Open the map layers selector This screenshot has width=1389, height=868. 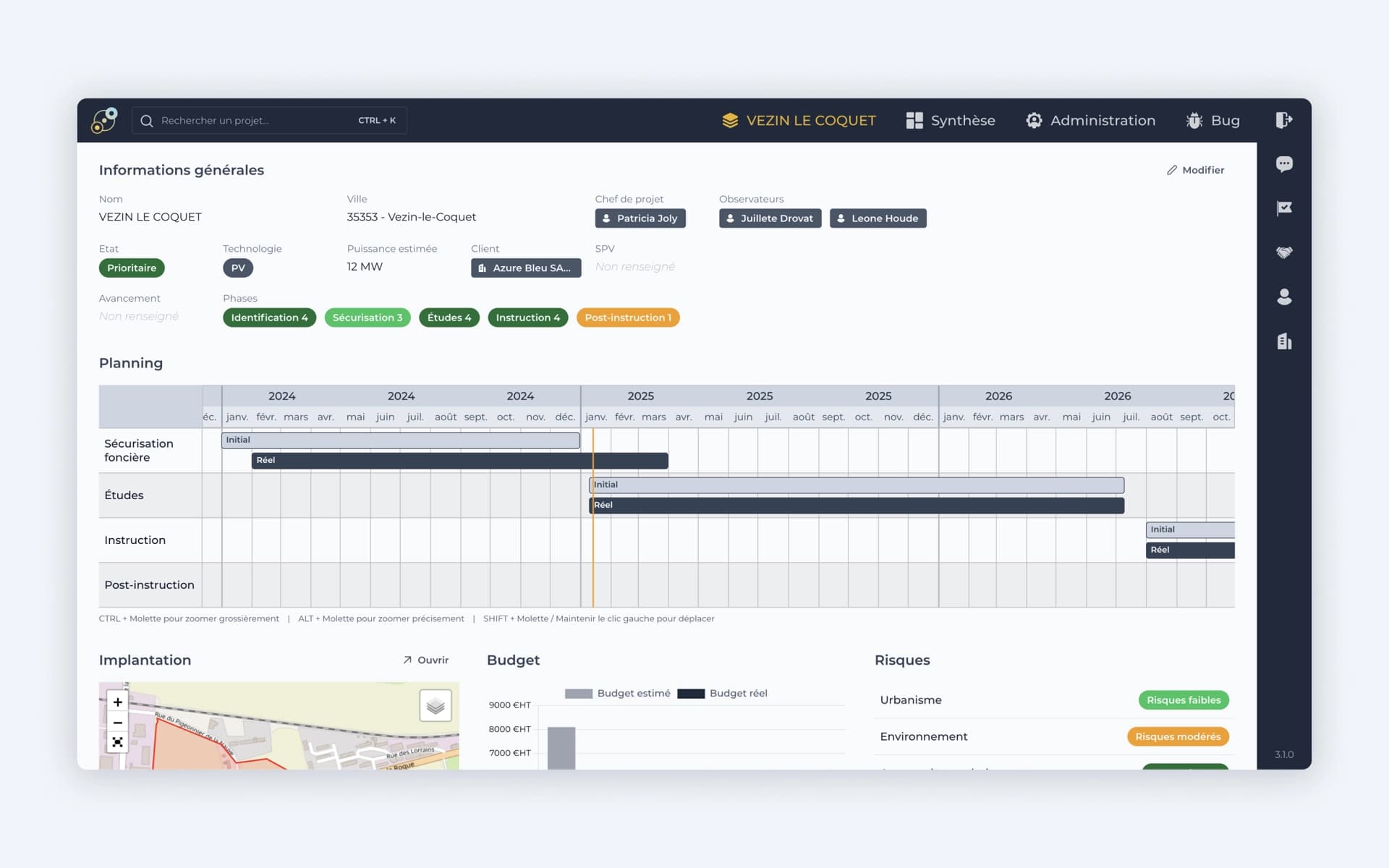click(436, 705)
